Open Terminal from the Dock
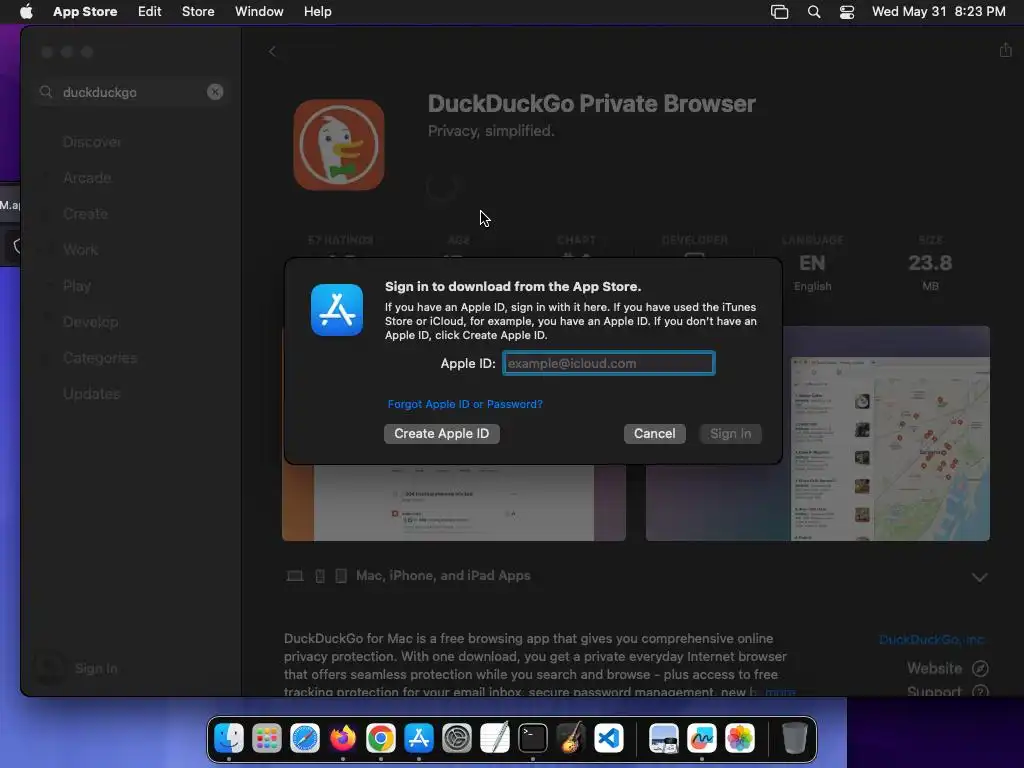The image size is (1024, 768). click(x=533, y=739)
